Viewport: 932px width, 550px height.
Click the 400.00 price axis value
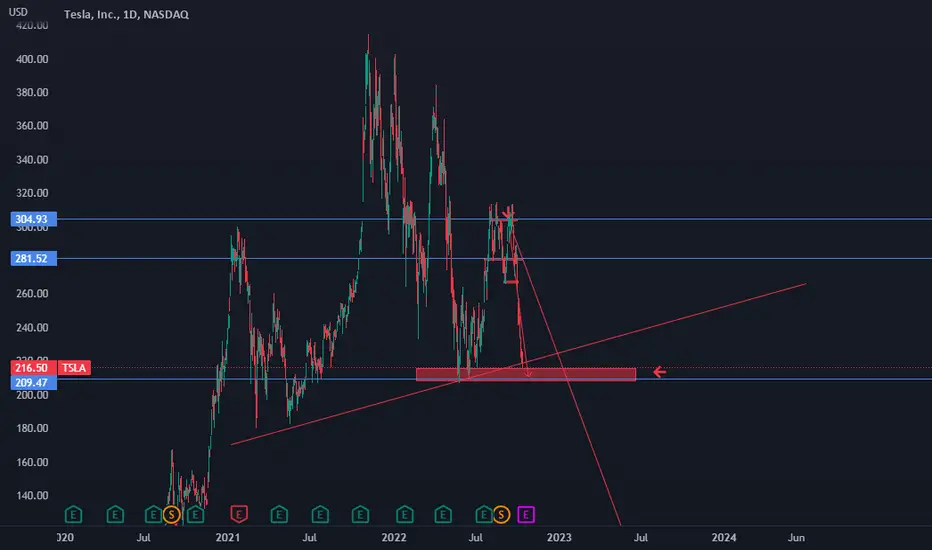(x=32, y=59)
